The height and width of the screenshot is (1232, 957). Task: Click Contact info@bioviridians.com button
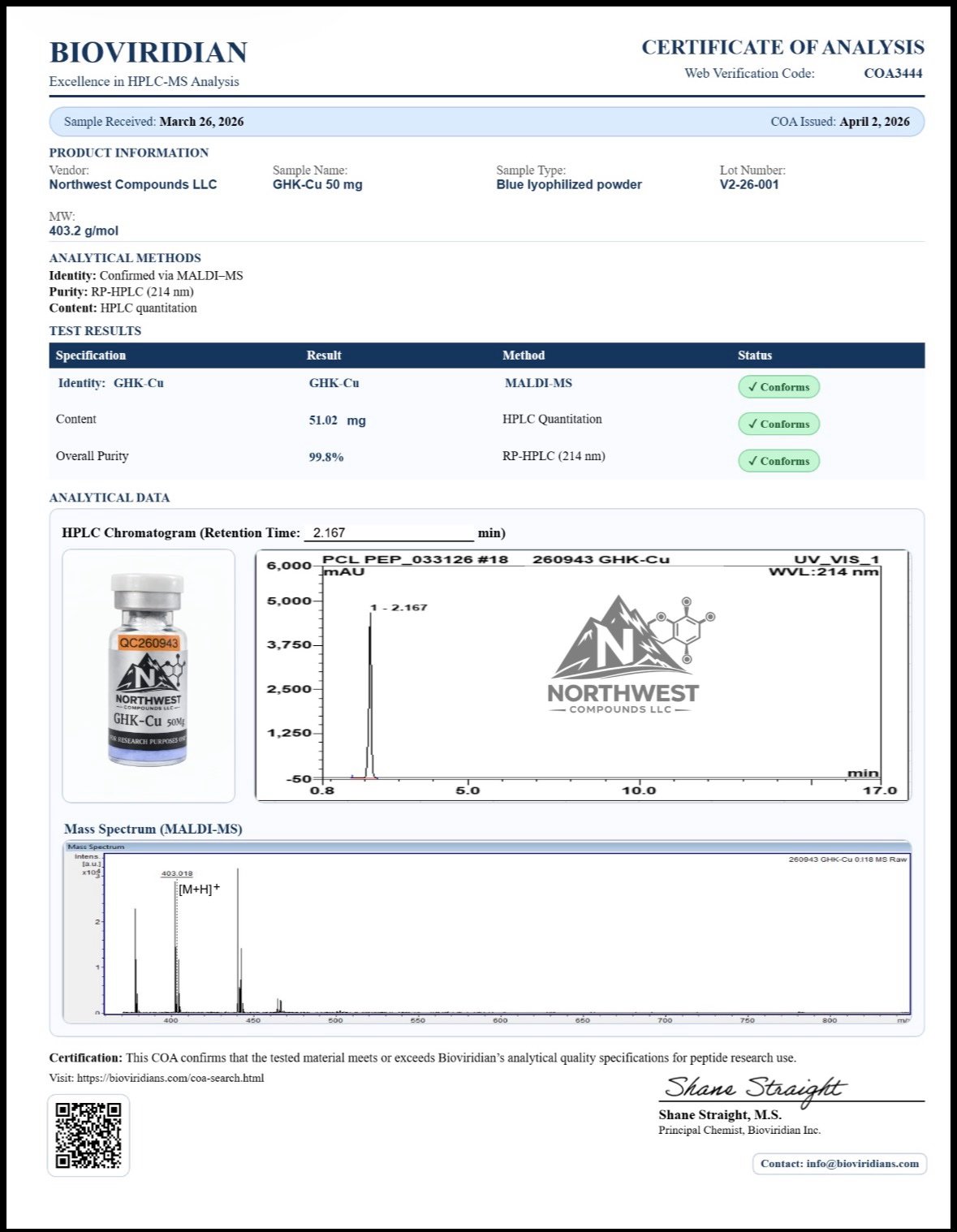pyautogui.click(x=839, y=1163)
